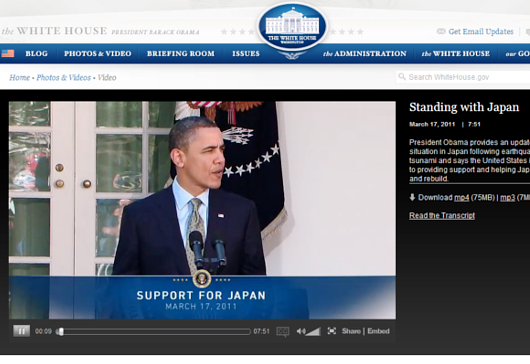
Task: Click the White House logo emblem
Action: pos(292,27)
